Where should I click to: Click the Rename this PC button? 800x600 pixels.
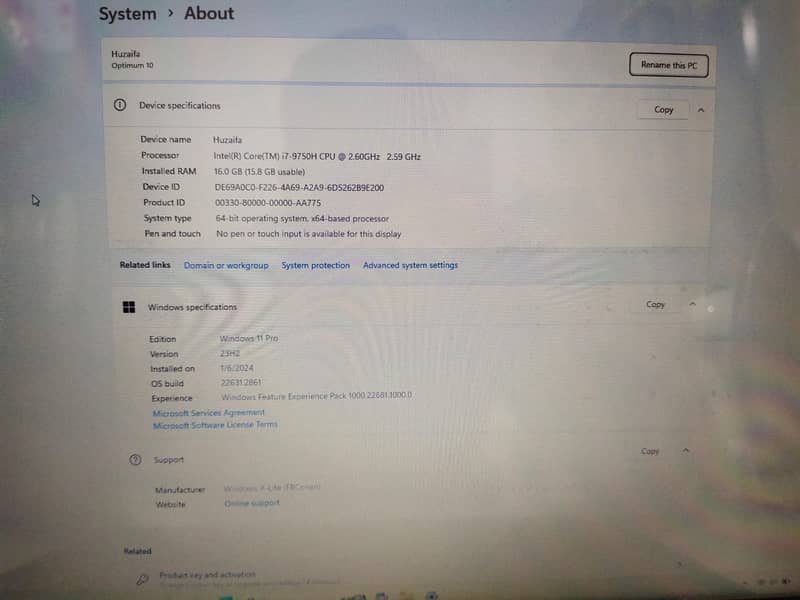pyautogui.click(x=669, y=65)
